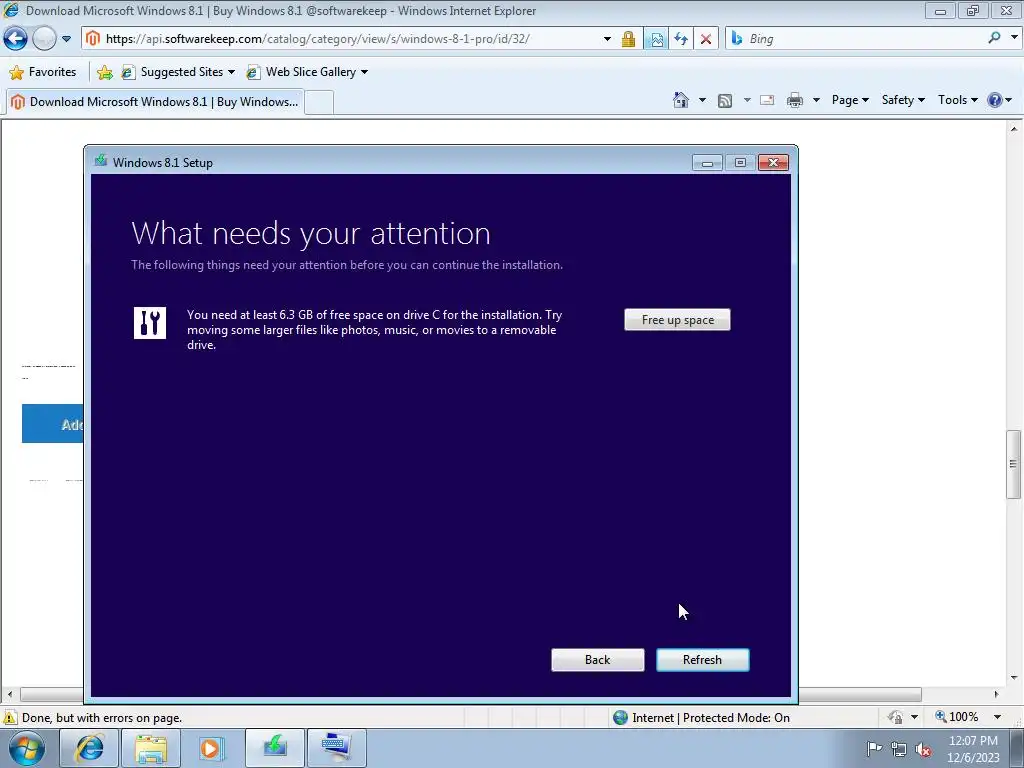Viewport: 1024px width, 768px height.
Task: Close the Windows 8.1 Setup window
Action: click(773, 163)
